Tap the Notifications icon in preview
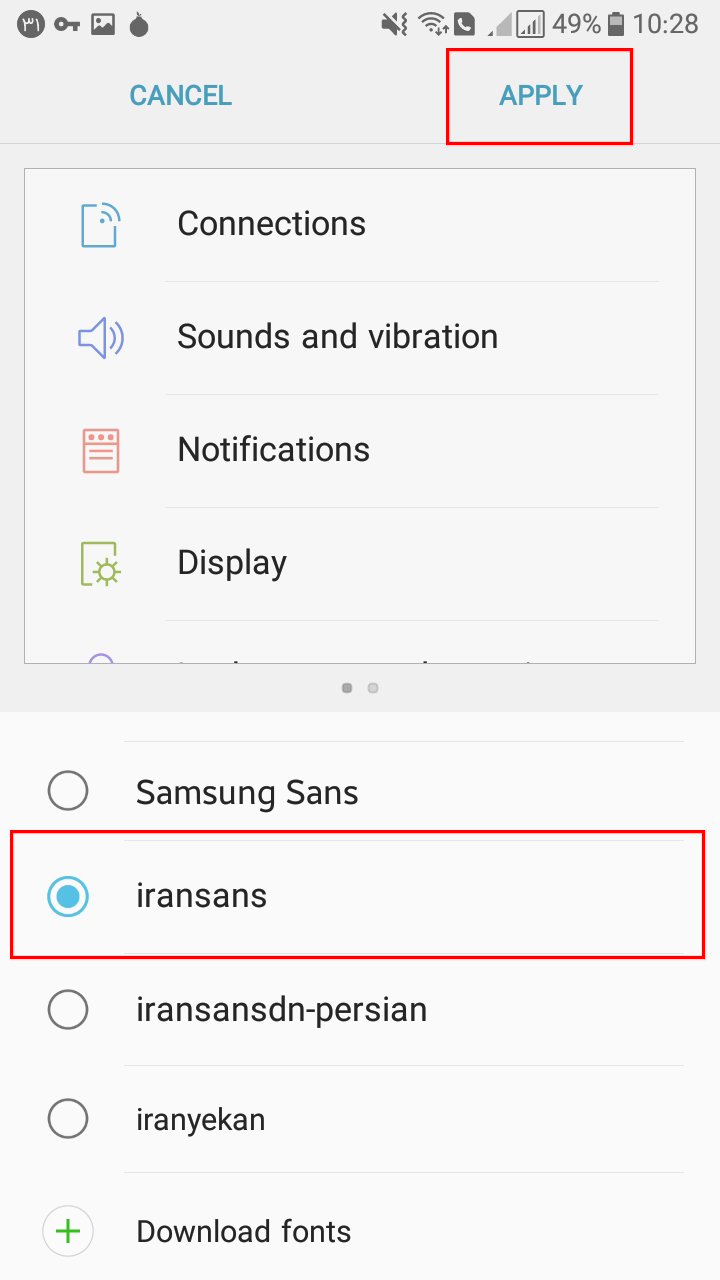The width and height of the screenshot is (720, 1280). tap(100, 450)
